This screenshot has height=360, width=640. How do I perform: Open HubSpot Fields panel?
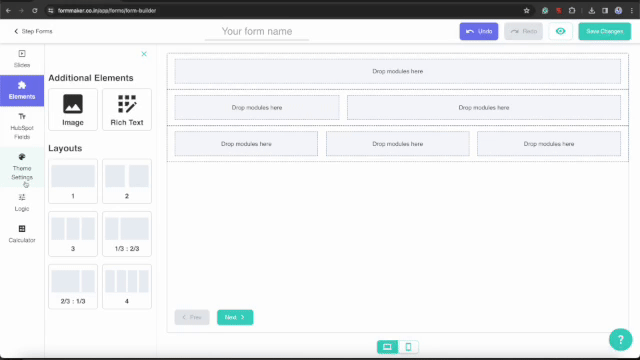coord(22,126)
